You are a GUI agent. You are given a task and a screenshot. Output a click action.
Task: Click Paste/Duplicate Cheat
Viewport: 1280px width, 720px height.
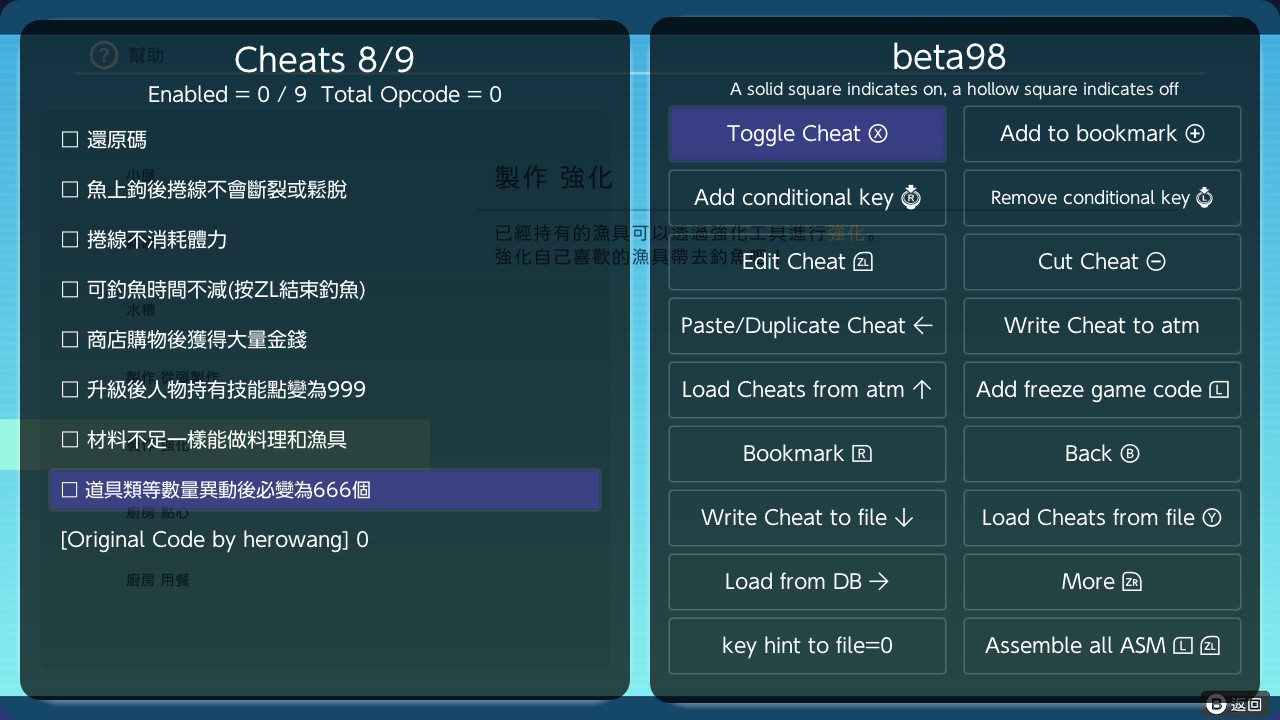tap(806, 325)
